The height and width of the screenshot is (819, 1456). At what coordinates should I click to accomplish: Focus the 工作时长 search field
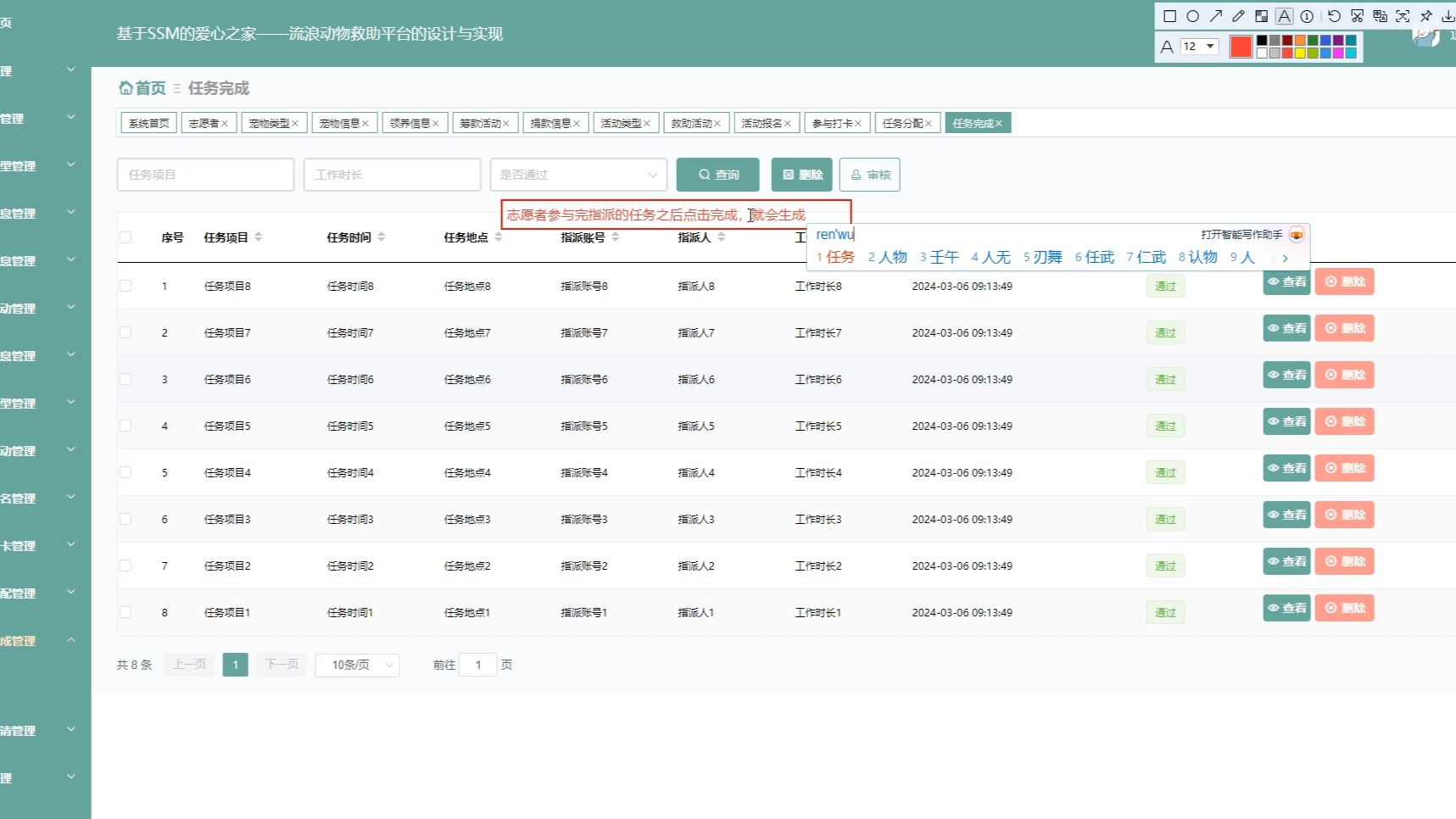(x=393, y=175)
